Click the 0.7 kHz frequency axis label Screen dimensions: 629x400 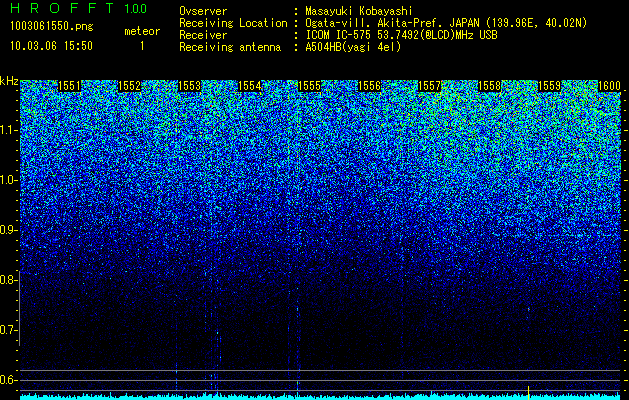click(8, 330)
